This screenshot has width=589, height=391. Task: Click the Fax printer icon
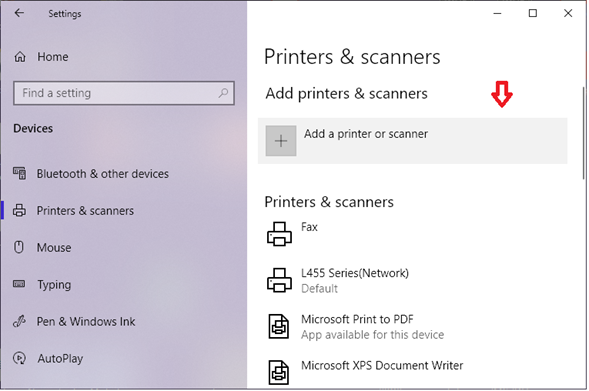[x=279, y=234]
